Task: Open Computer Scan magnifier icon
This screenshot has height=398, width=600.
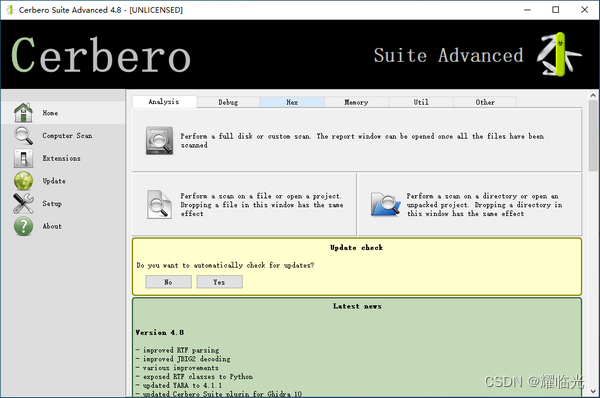Action: point(23,135)
